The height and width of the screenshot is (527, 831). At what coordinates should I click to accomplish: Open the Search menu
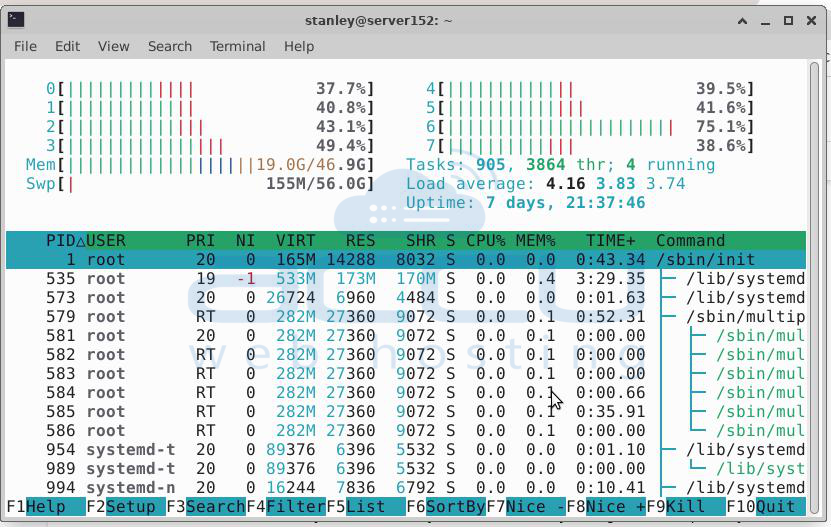click(x=170, y=47)
